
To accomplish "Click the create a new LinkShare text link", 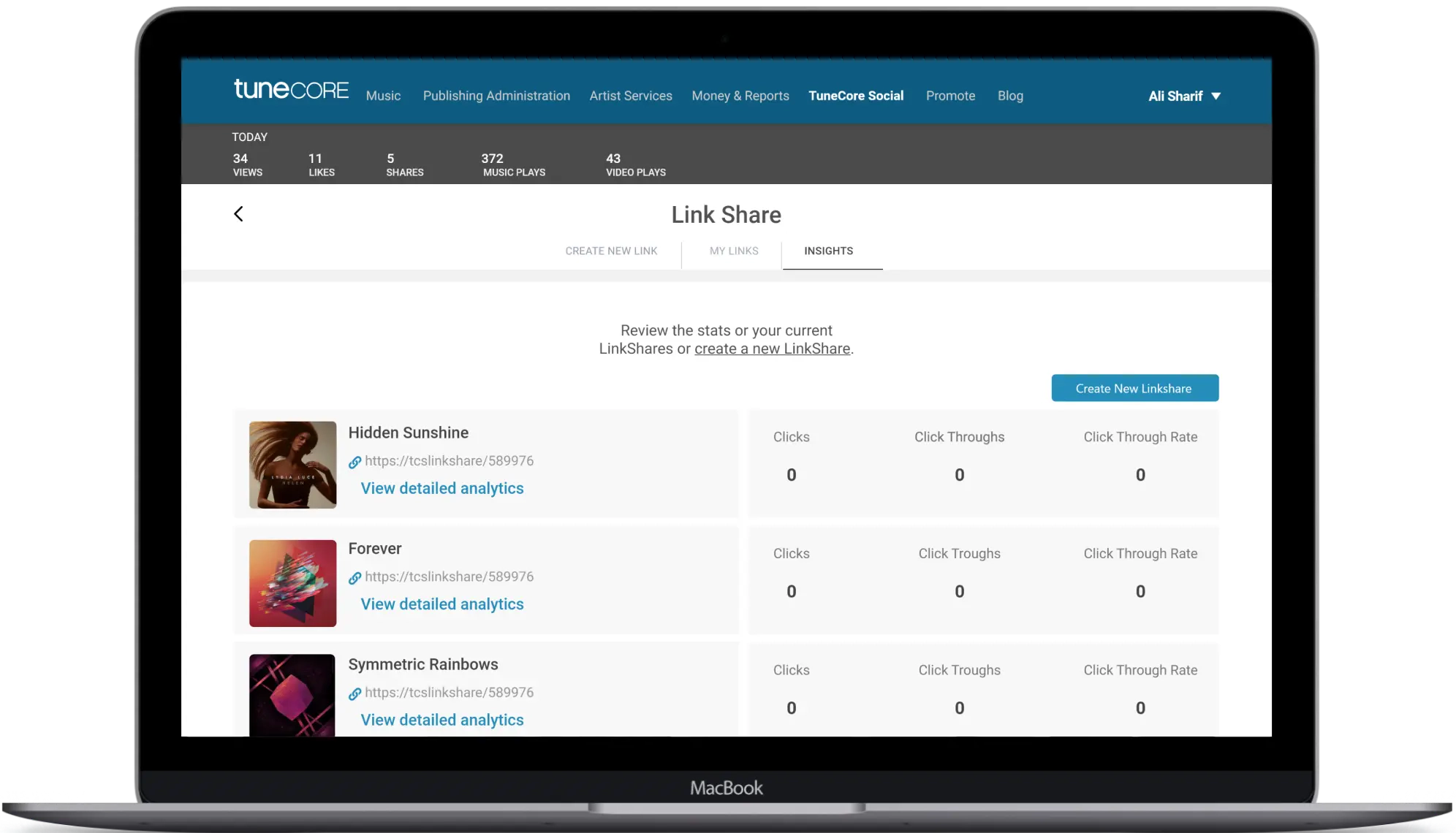I will coord(772,349).
